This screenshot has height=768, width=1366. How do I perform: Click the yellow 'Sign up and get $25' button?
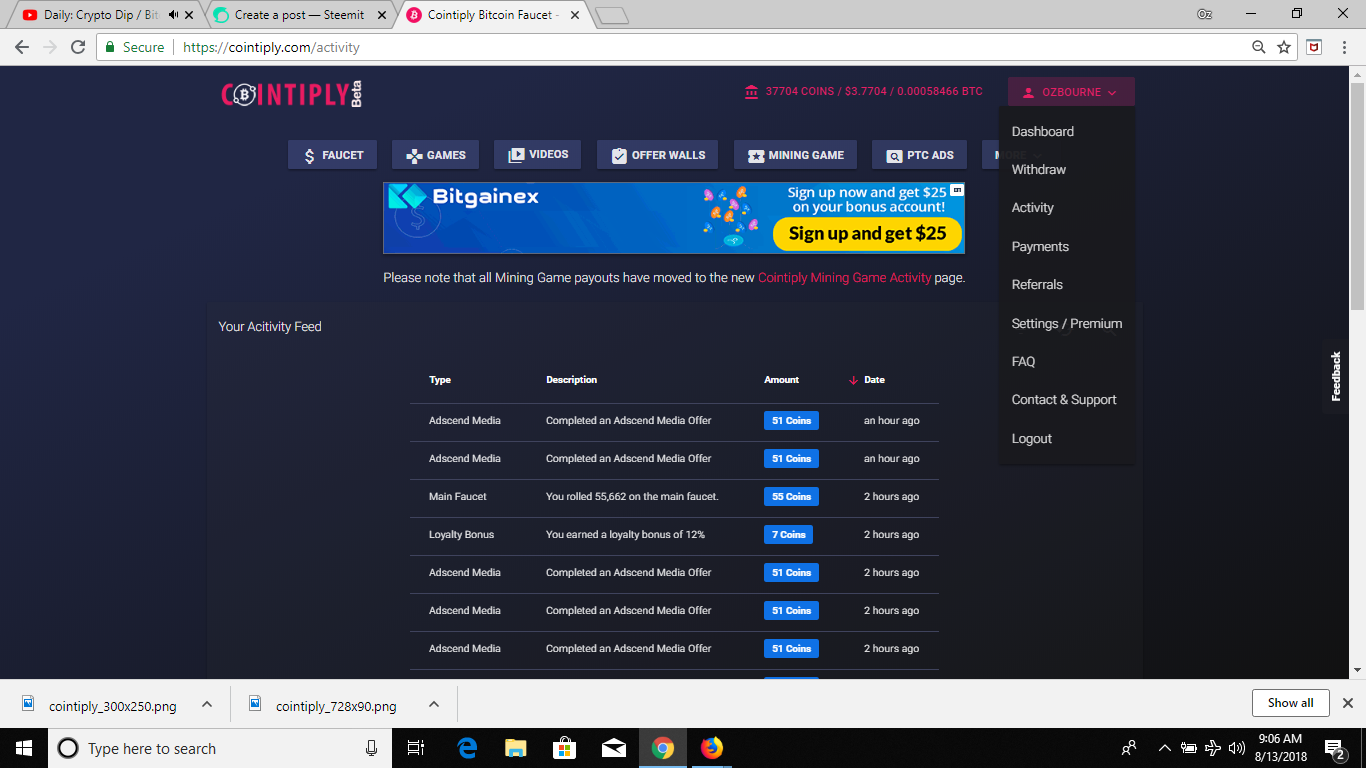867,234
